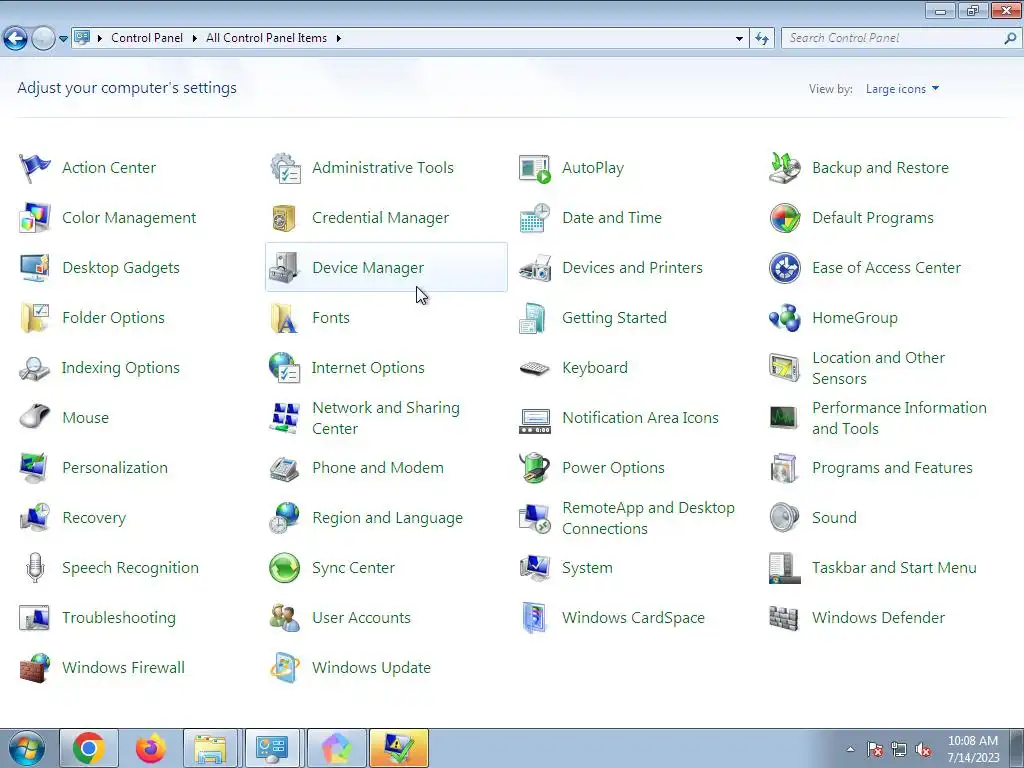Launch Google Chrome from the taskbar

(x=89, y=748)
